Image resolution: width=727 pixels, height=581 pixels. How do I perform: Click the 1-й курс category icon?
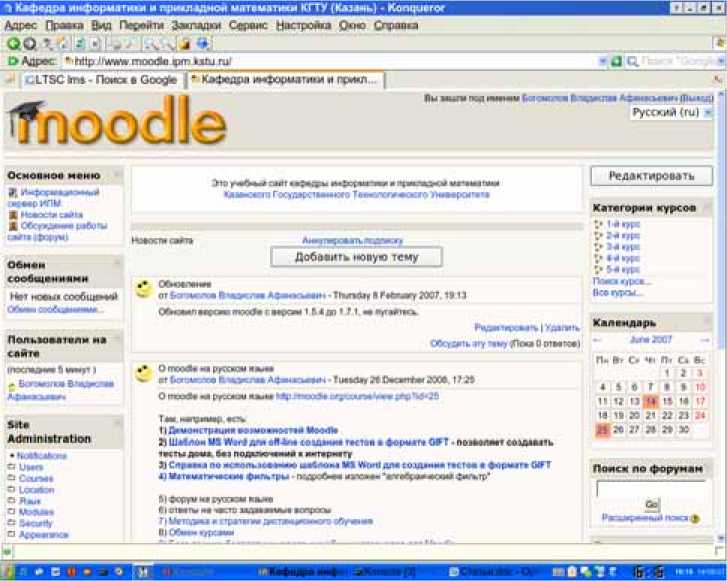(x=599, y=224)
